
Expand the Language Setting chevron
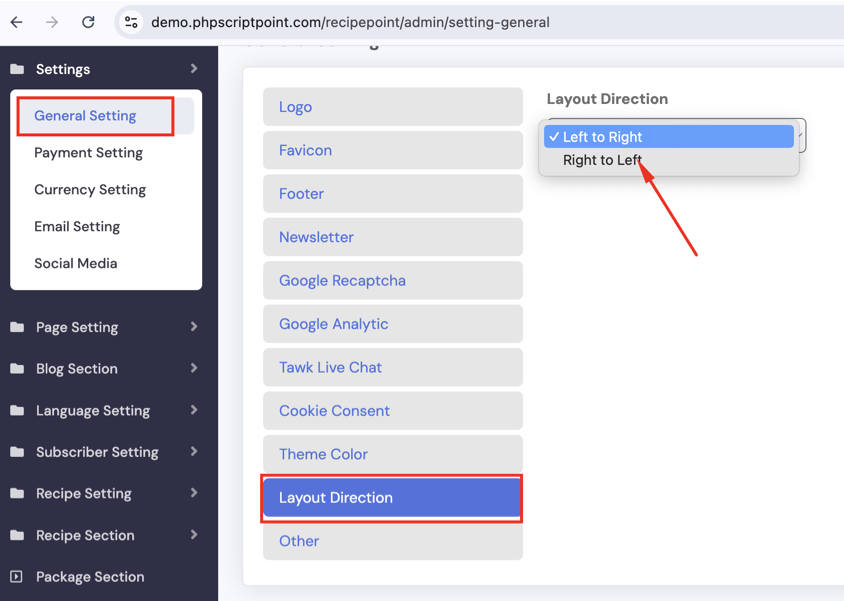tap(194, 410)
